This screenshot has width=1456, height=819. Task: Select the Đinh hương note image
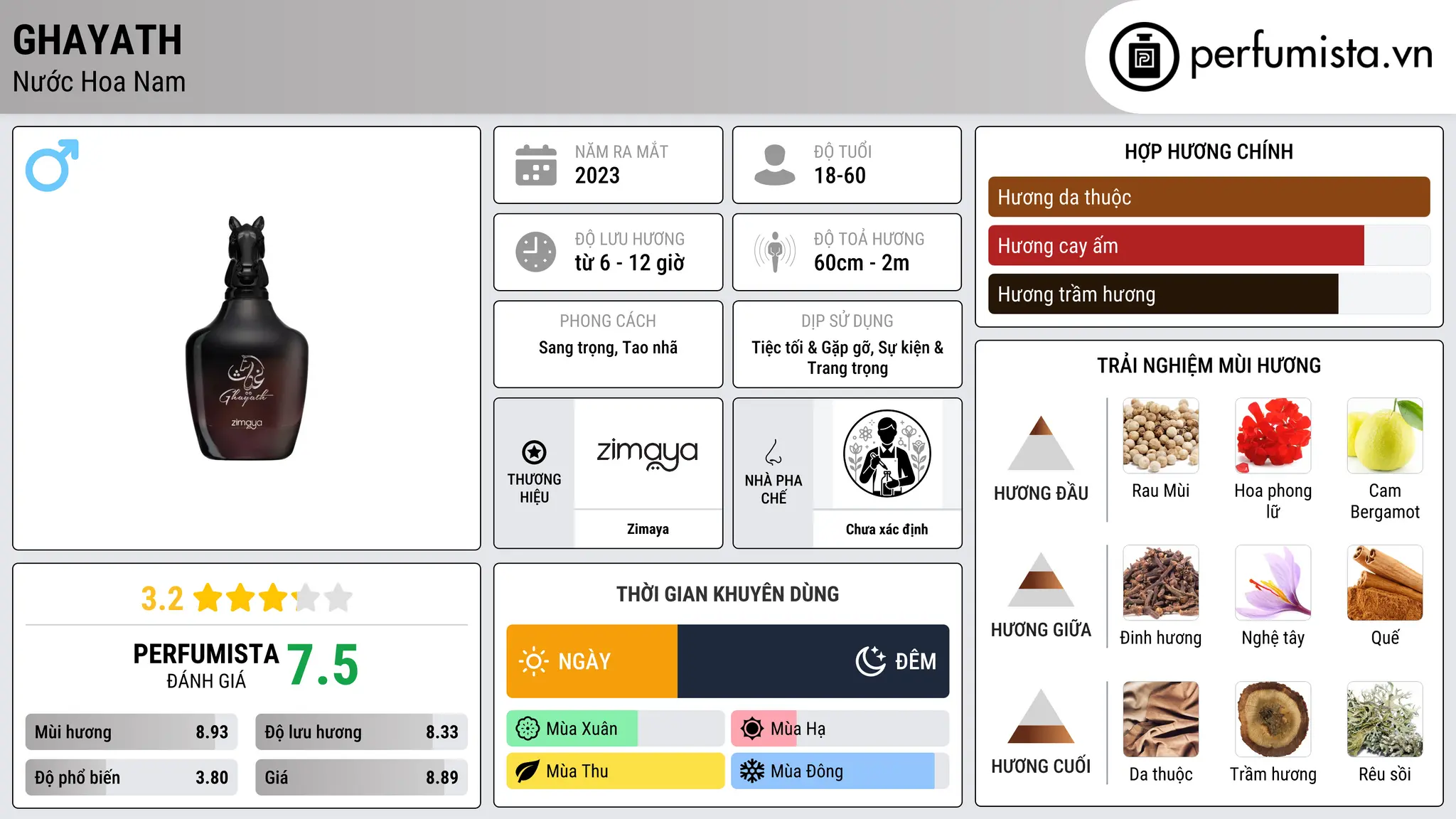click(x=1161, y=583)
